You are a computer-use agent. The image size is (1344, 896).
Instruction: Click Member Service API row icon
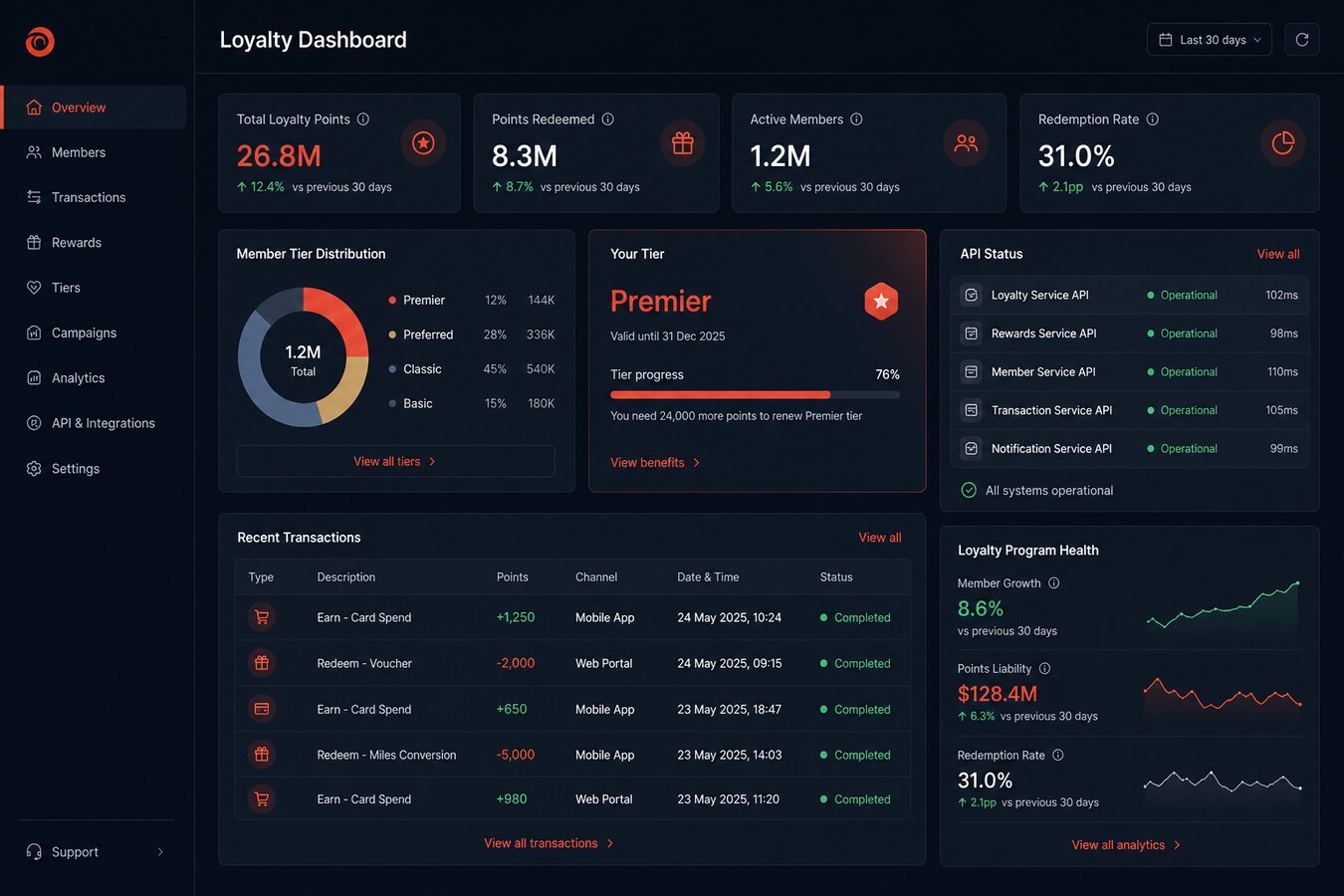pyautogui.click(x=971, y=372)
